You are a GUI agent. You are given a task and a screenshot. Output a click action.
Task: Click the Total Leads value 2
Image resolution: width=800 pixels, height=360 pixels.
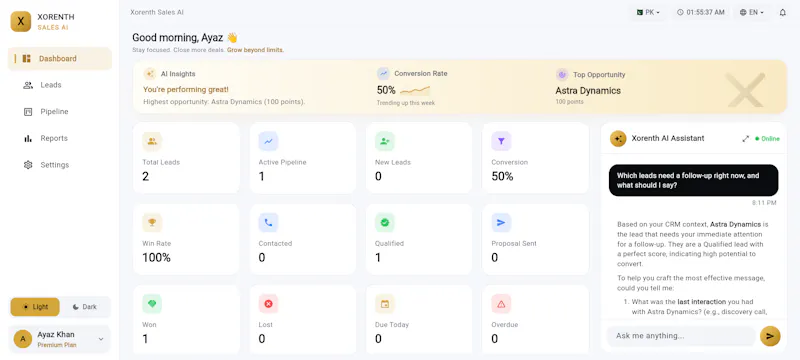[x=145, y=176]
